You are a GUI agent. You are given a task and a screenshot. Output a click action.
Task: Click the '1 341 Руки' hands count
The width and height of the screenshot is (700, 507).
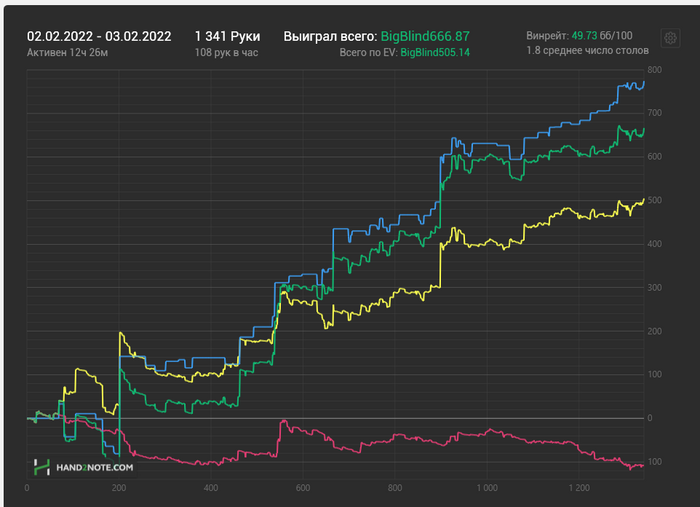[227, 36]
